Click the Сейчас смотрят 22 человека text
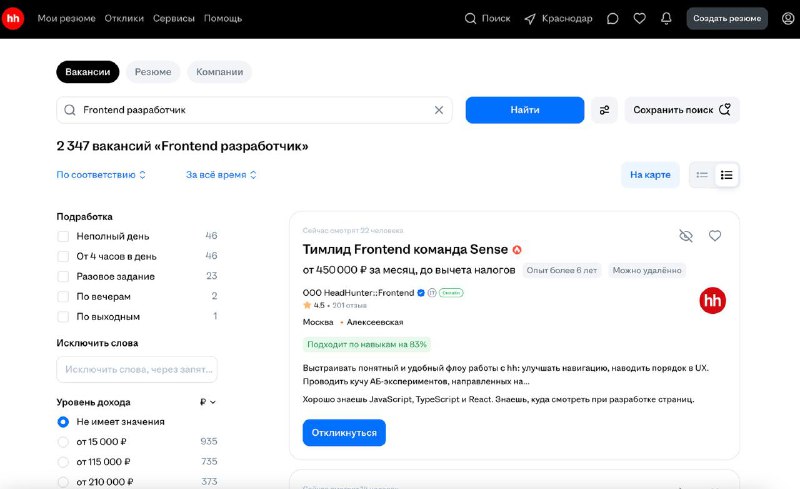Screen dimensions: 800x489 [x=353, y=231]
